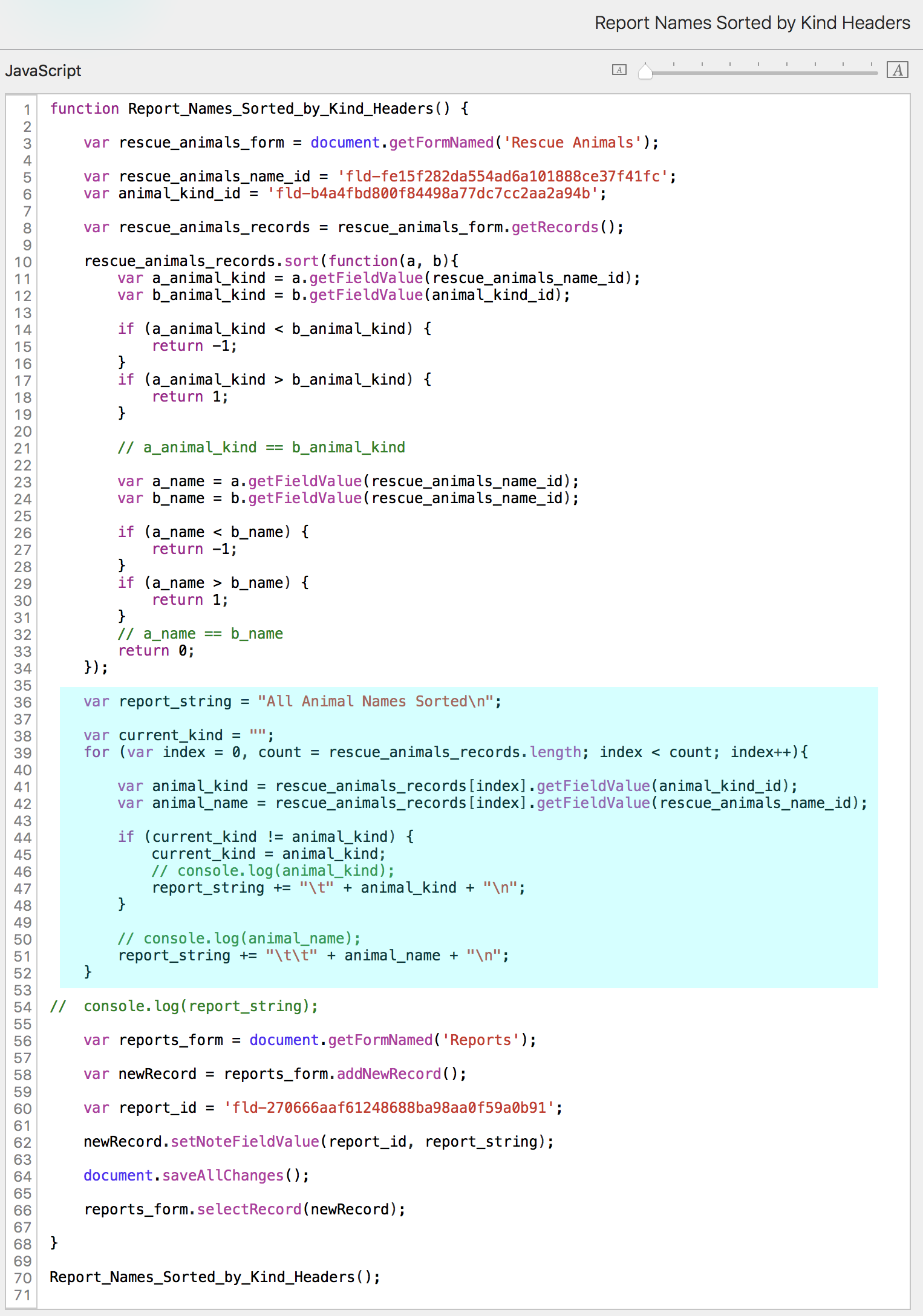Click the 'Reports' form name string
The height and width of the screenshot is (1316, 923).
pos(481,1040)
